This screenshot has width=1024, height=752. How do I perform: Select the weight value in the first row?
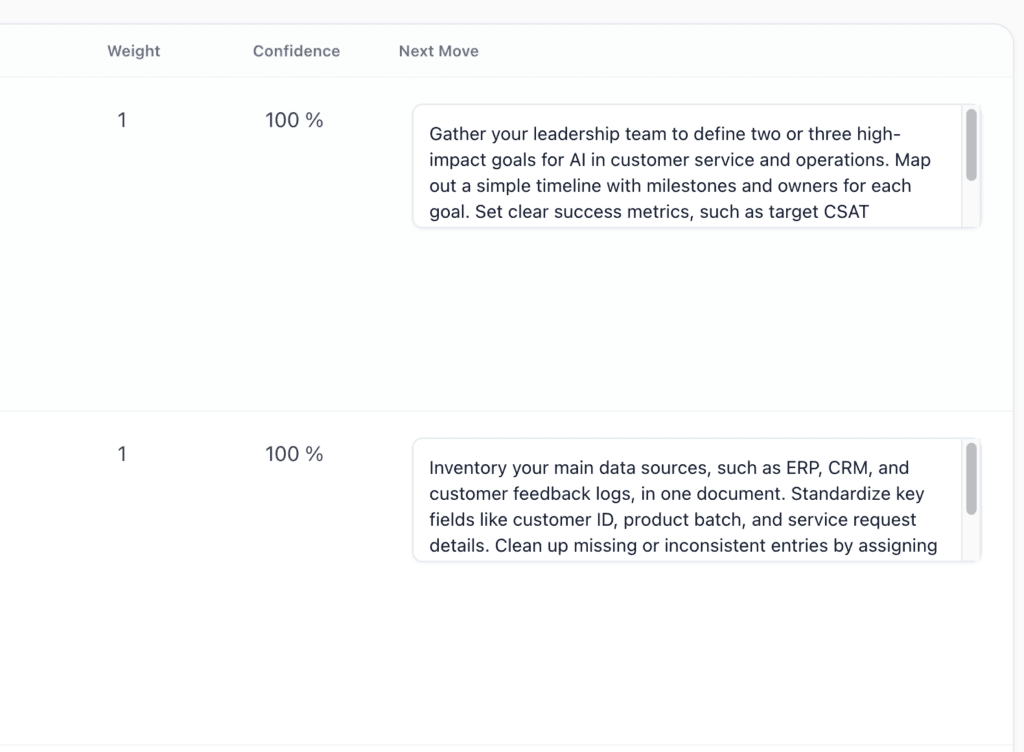coord(122,120)
